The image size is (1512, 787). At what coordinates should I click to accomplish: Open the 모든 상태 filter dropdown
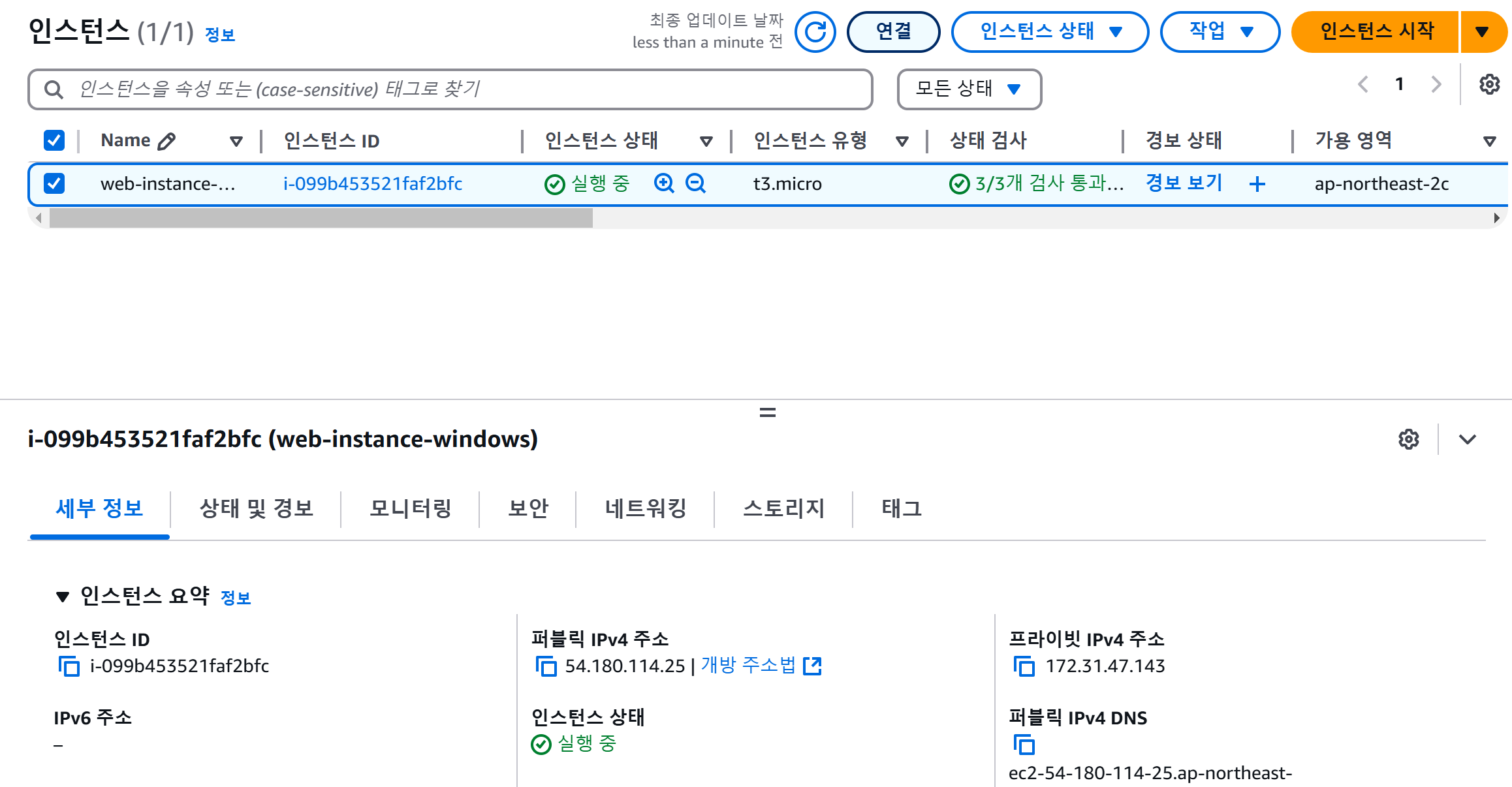(x=969, y=89)
